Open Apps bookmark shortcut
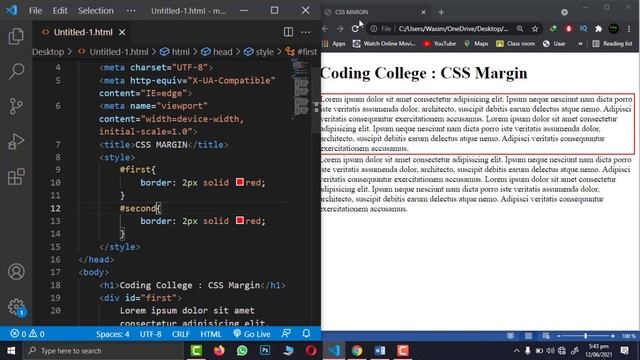Screen dimensions: 640x360 click(334, 44)
